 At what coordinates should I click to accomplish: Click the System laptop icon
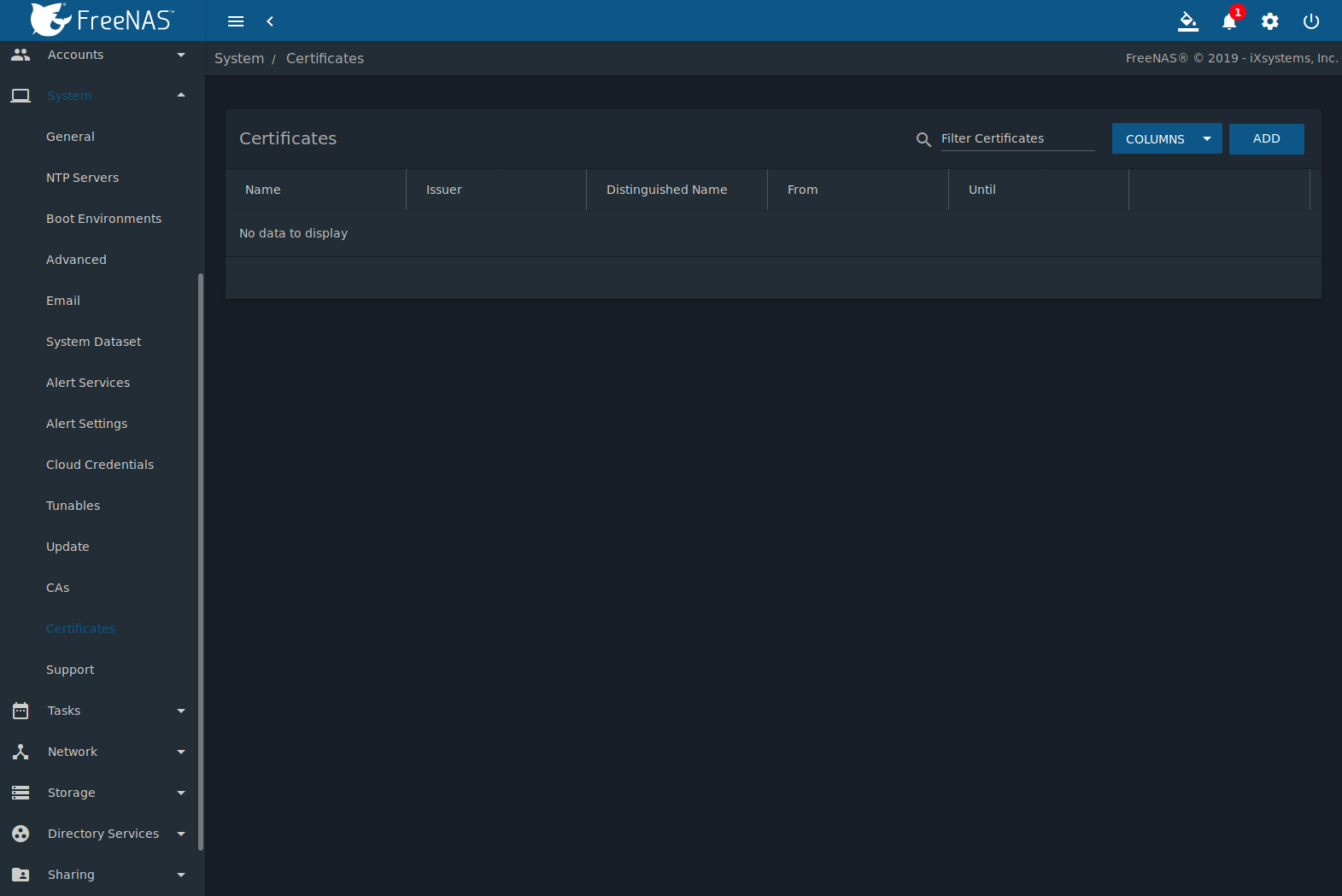click(x=21, y=96)
